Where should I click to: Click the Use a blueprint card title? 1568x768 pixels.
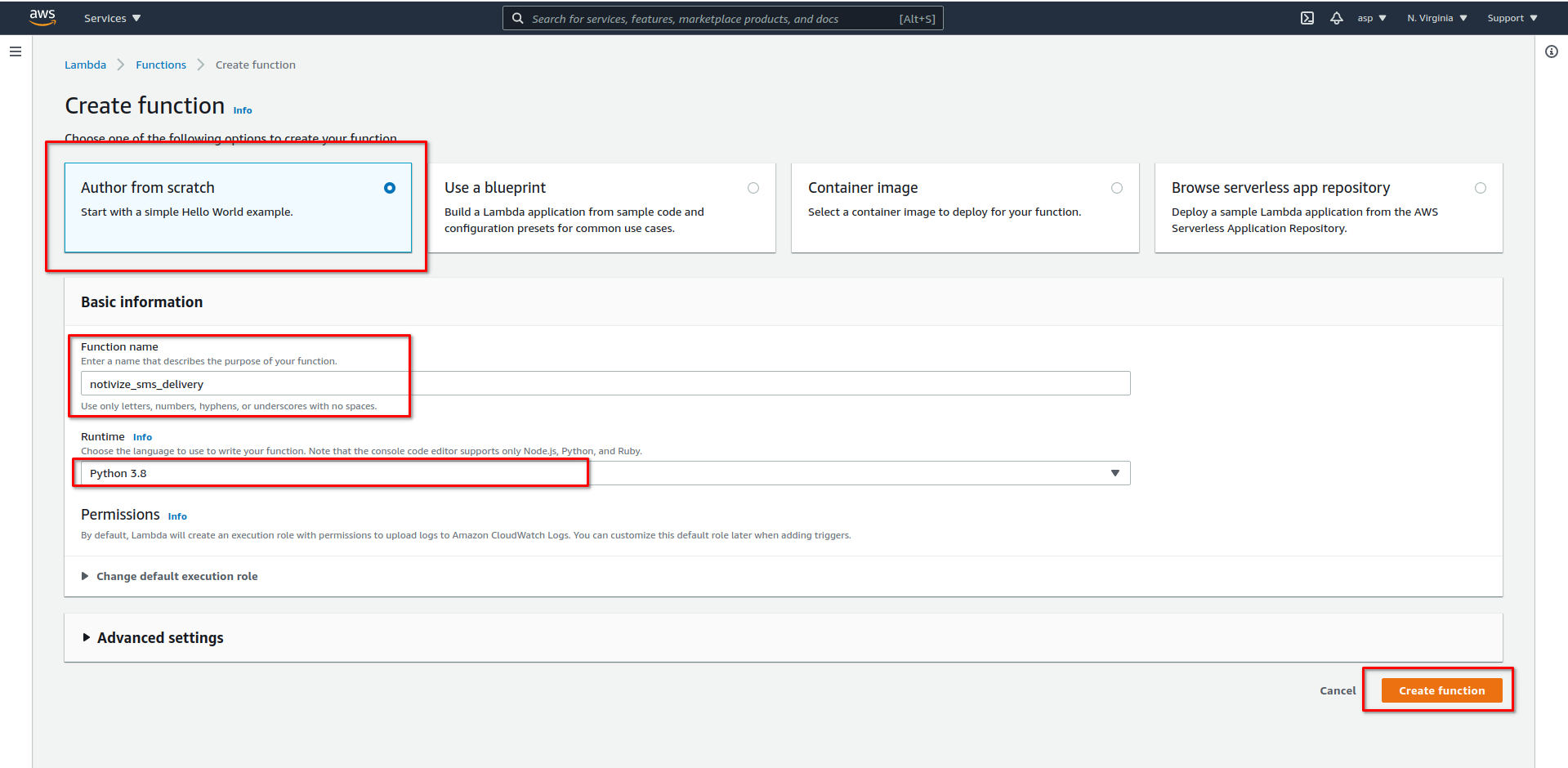pyautogui.click(x=495, y=188)
